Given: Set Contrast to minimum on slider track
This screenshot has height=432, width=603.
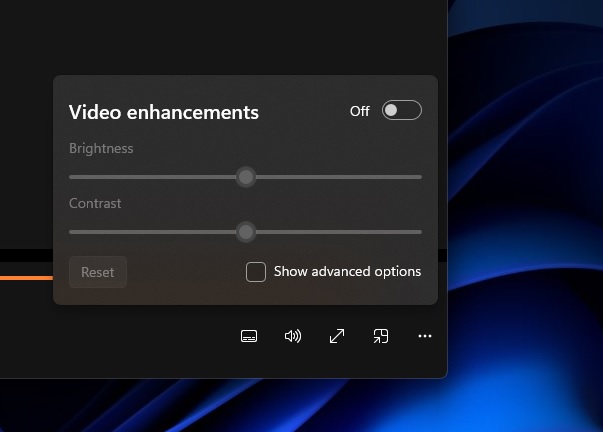Looking at the screenshot, I should [71, 232].
